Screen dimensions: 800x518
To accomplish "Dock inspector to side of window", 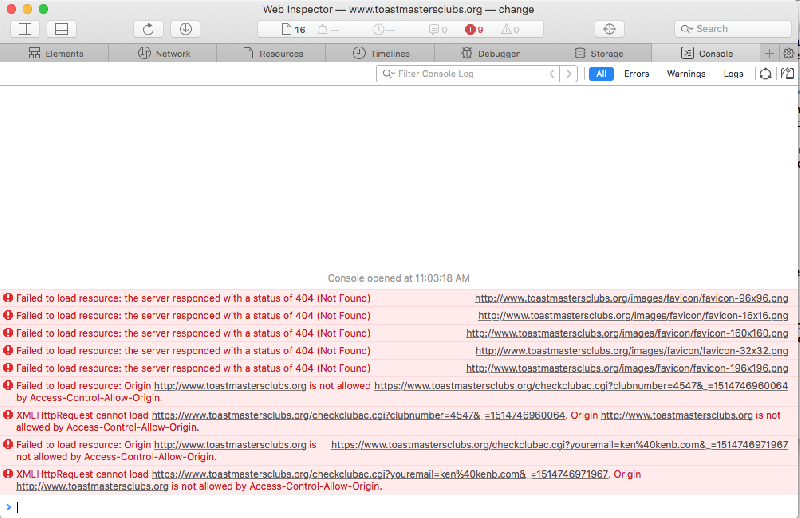I will click(25, 29).
